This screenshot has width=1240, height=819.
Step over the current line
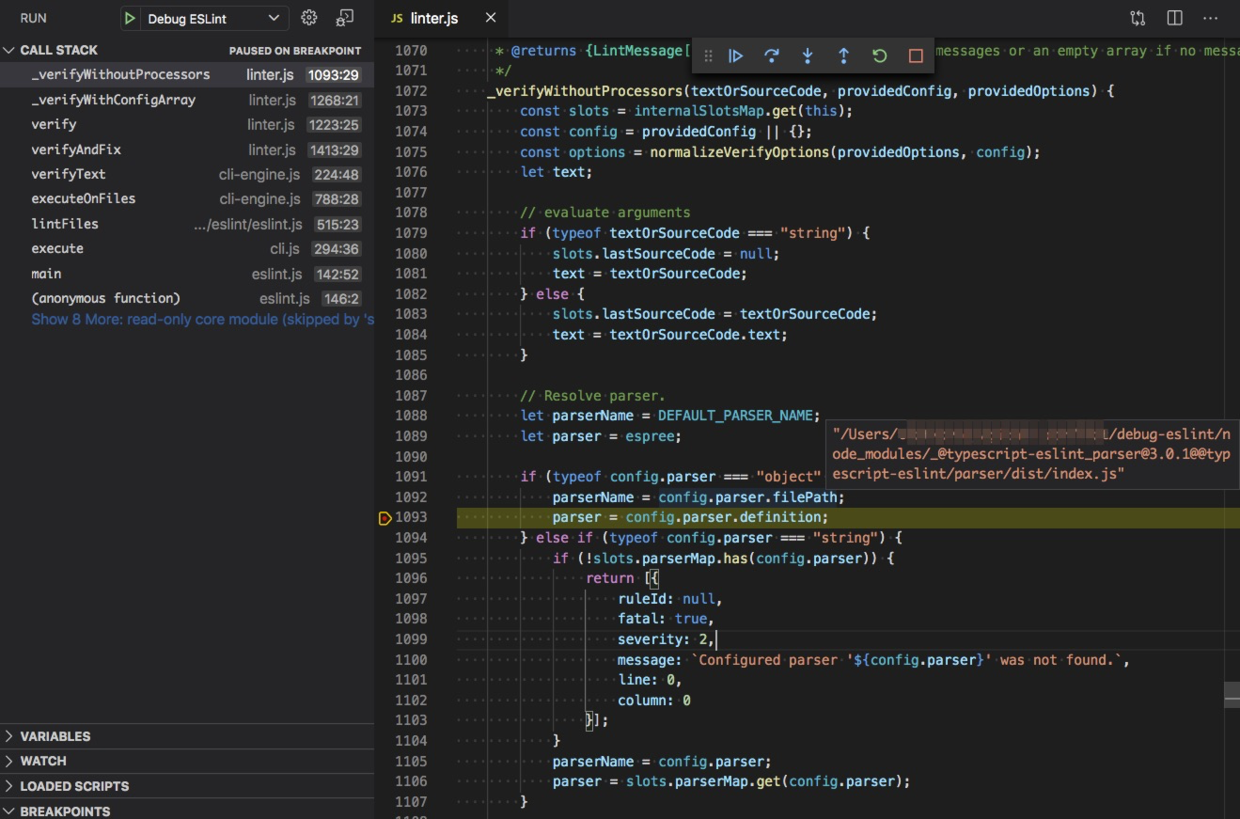tap(772, 56)
